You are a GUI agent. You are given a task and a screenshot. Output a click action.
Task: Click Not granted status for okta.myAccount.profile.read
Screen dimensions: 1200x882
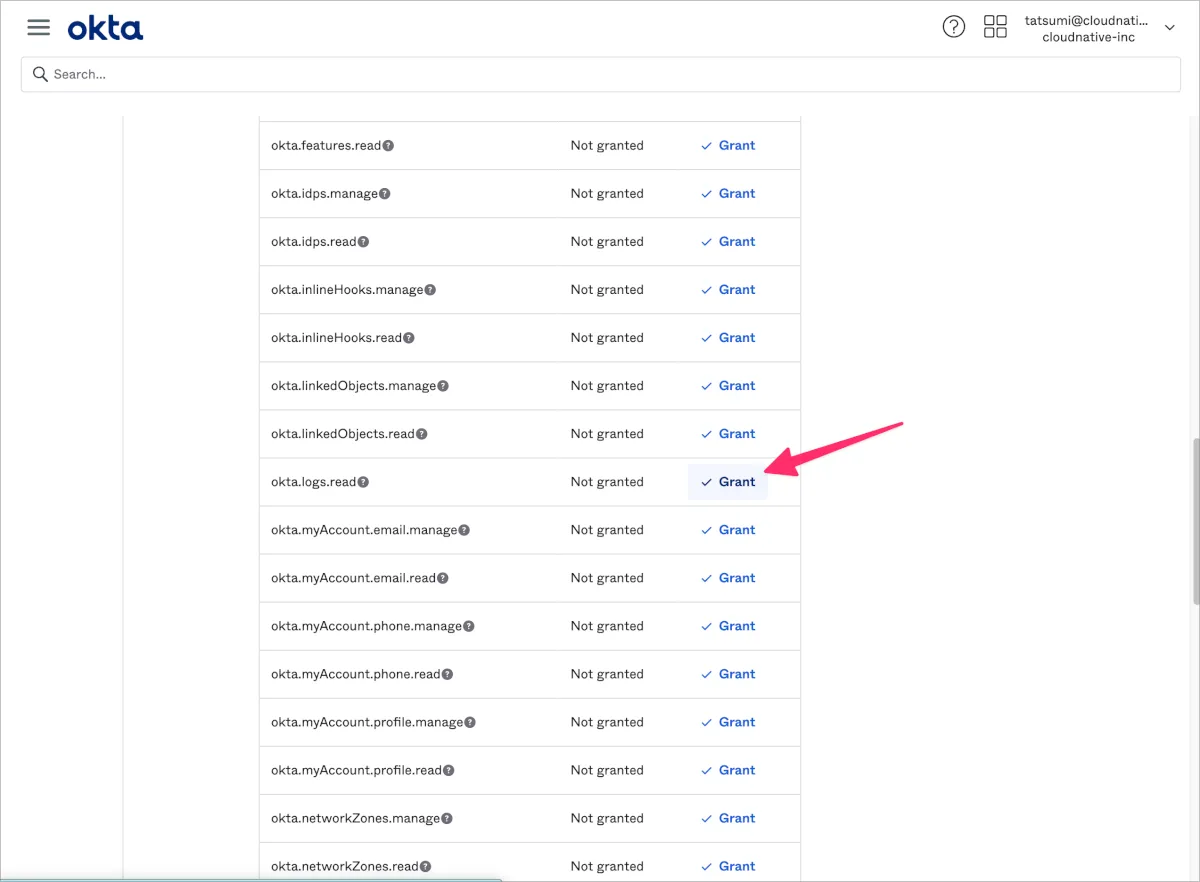[x=607, y=770]
